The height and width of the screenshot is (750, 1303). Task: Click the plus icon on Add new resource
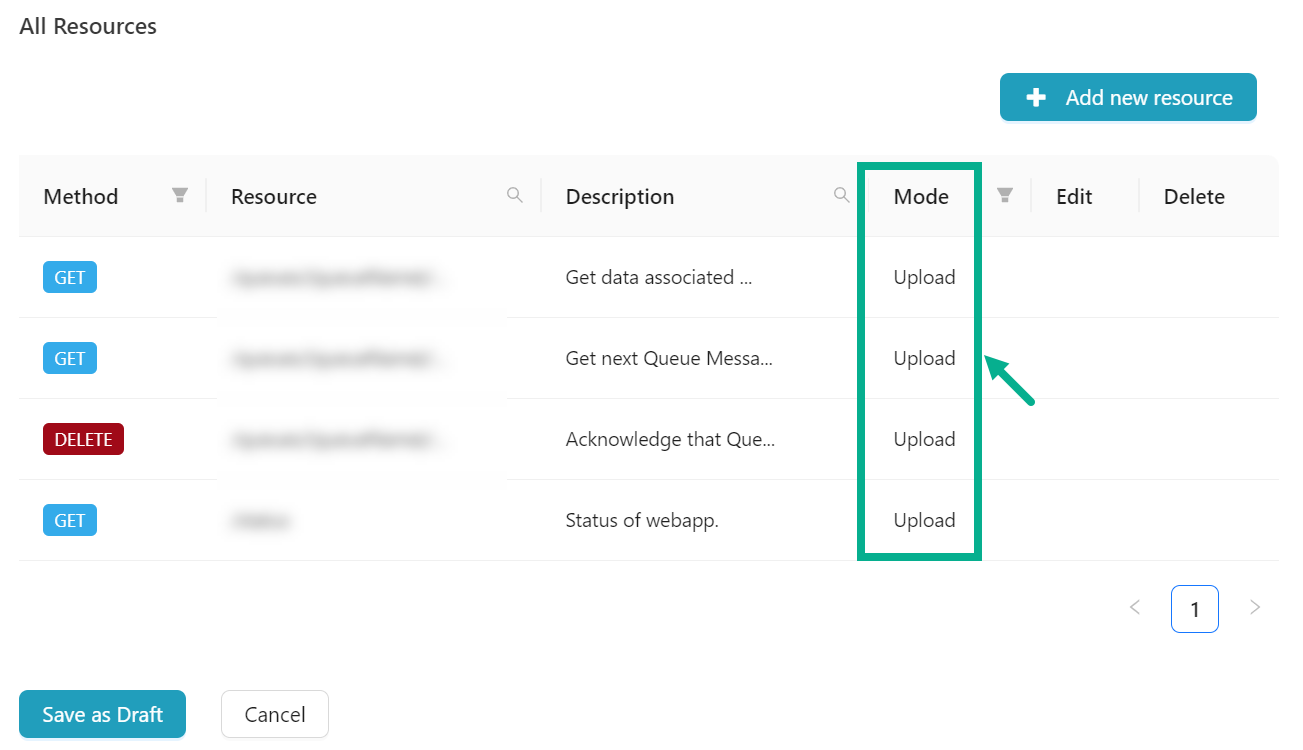tap(1037, 98)
